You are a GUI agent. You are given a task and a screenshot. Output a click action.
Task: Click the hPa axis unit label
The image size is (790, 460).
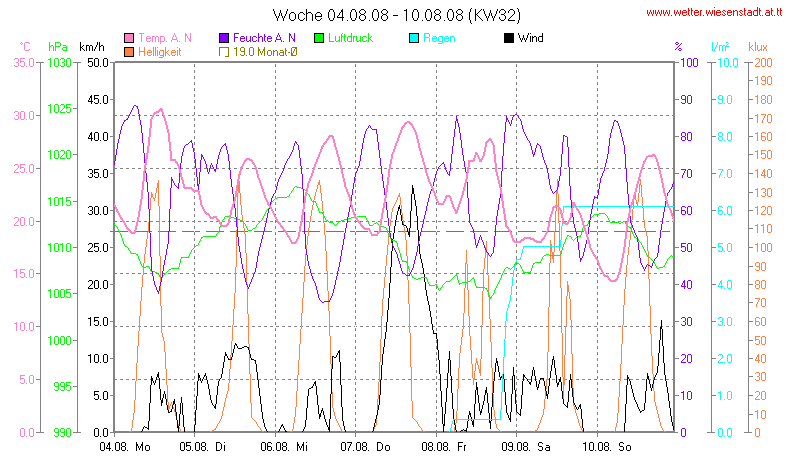click(58, 47)
